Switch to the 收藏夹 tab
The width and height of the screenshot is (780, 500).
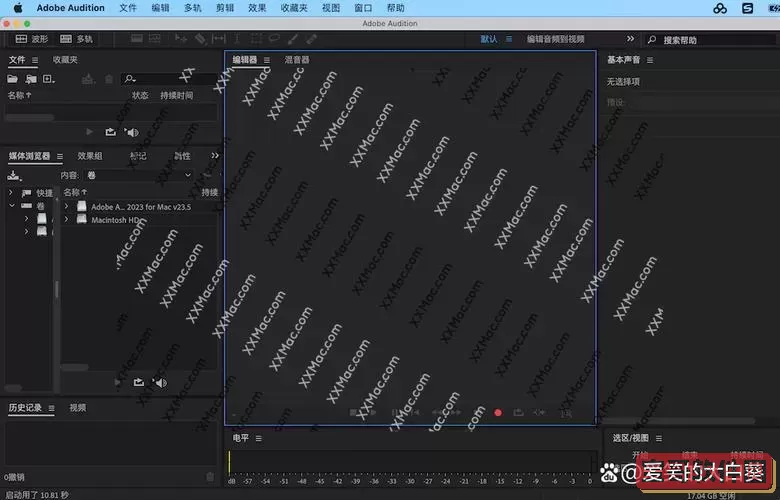65,60
